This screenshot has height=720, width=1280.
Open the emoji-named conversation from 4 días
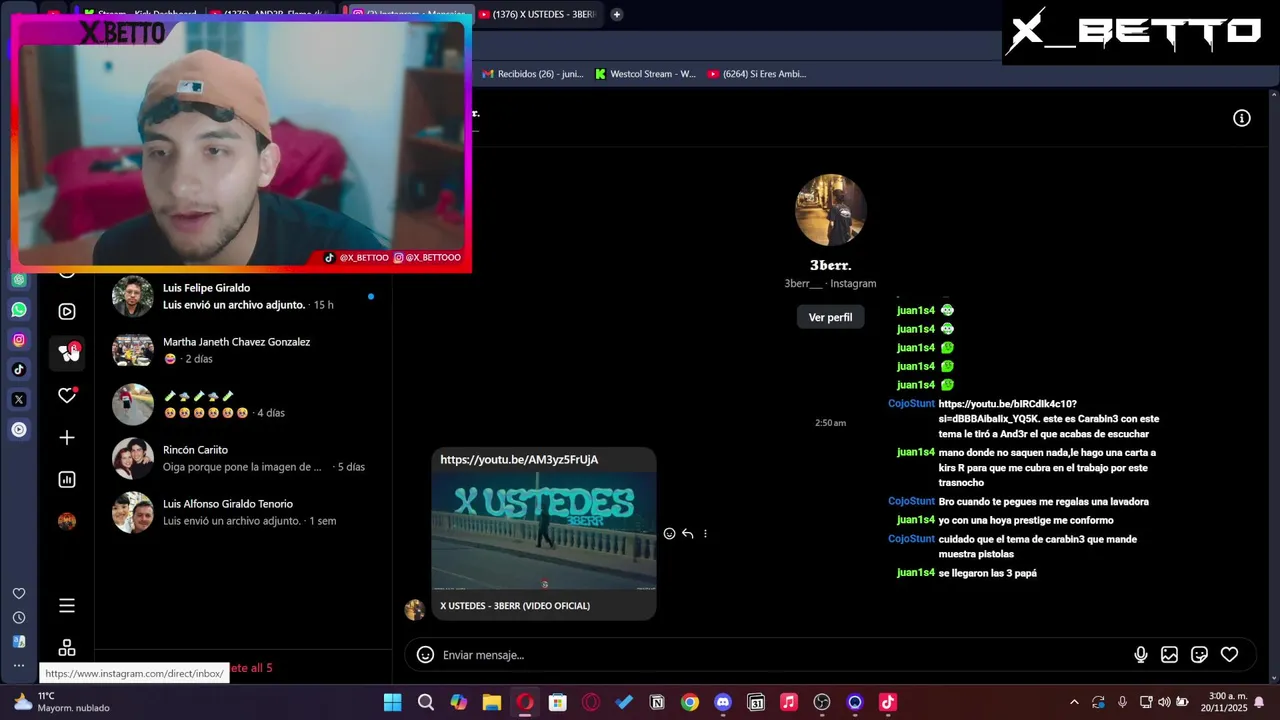(x=243, y=404)
